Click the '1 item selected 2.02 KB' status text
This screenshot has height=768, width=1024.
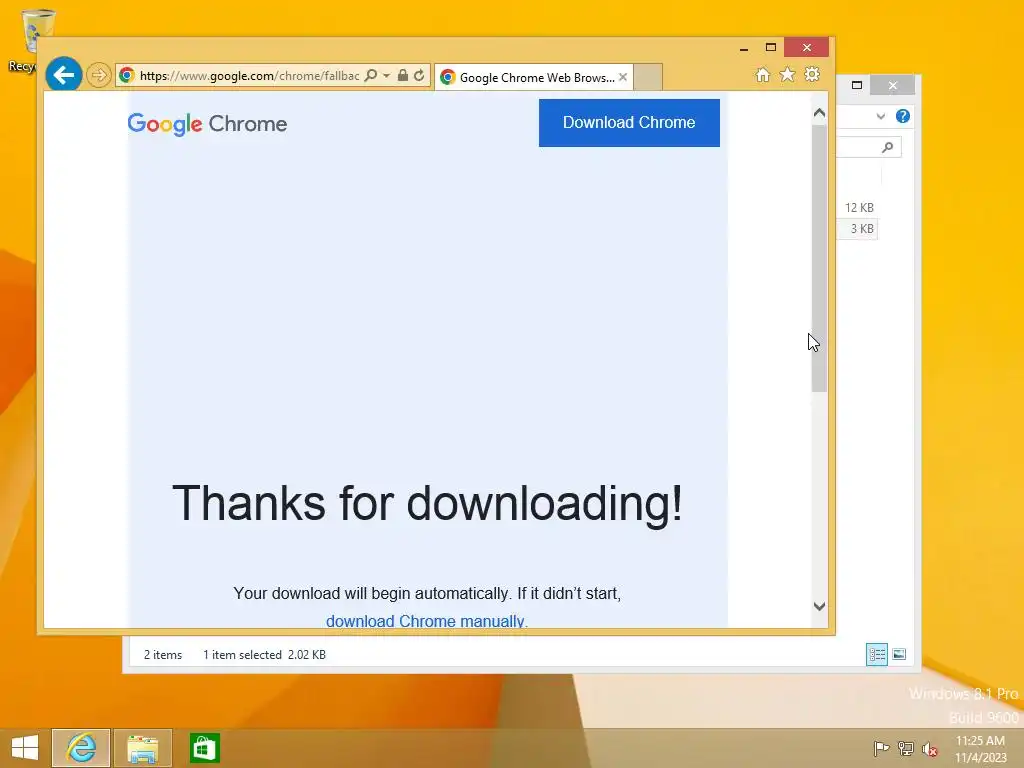(264, 654)
